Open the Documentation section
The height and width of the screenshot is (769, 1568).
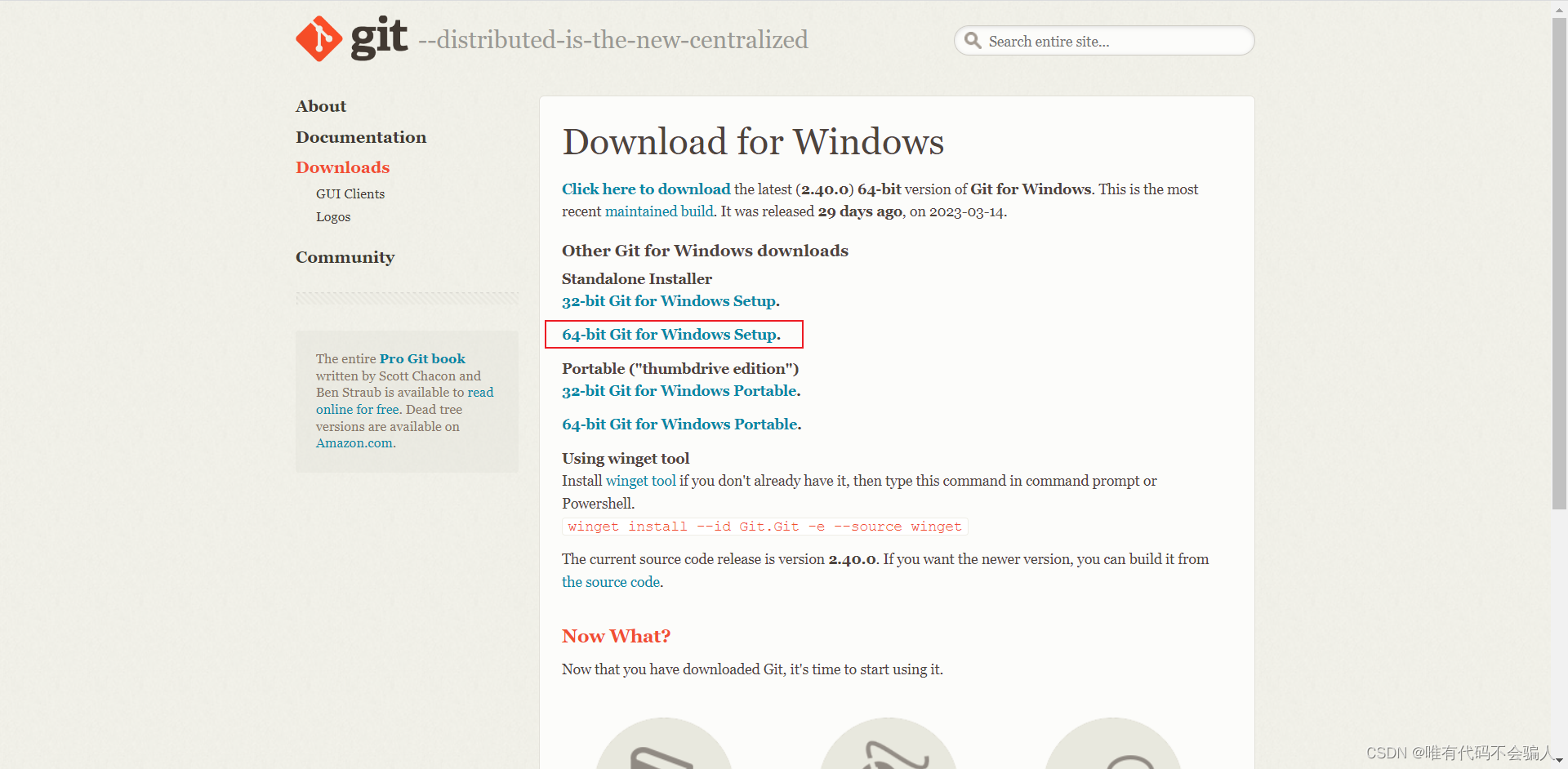[x=361, y=137]
